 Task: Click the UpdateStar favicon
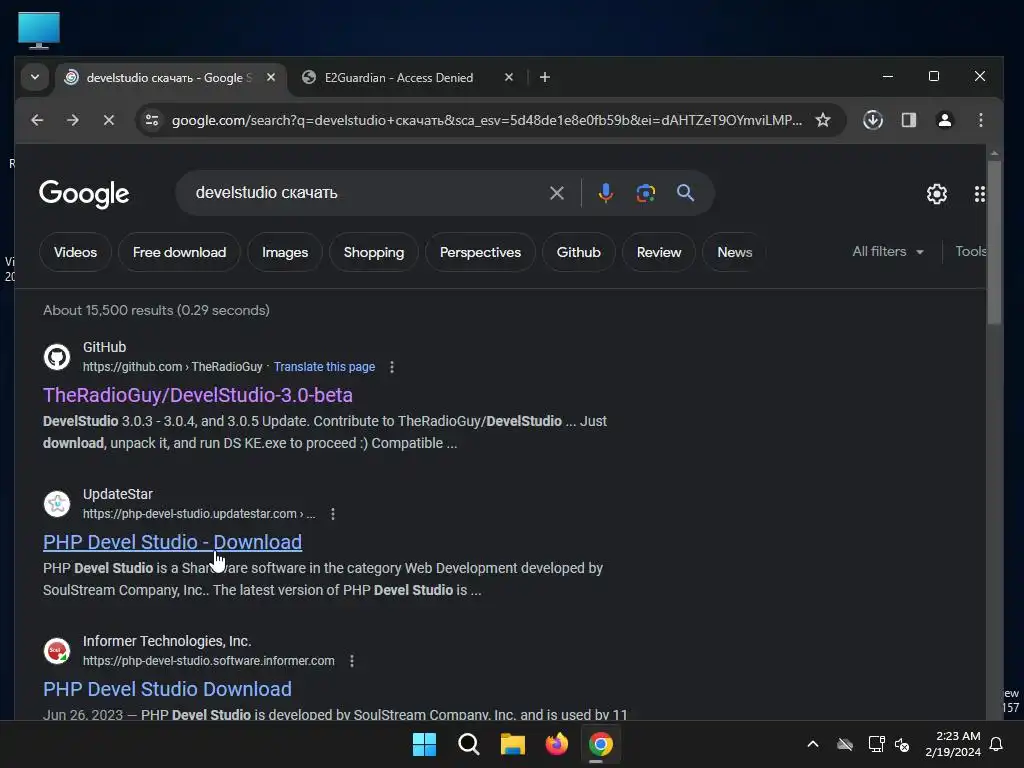pyautogui.click(x=57, y=504)
